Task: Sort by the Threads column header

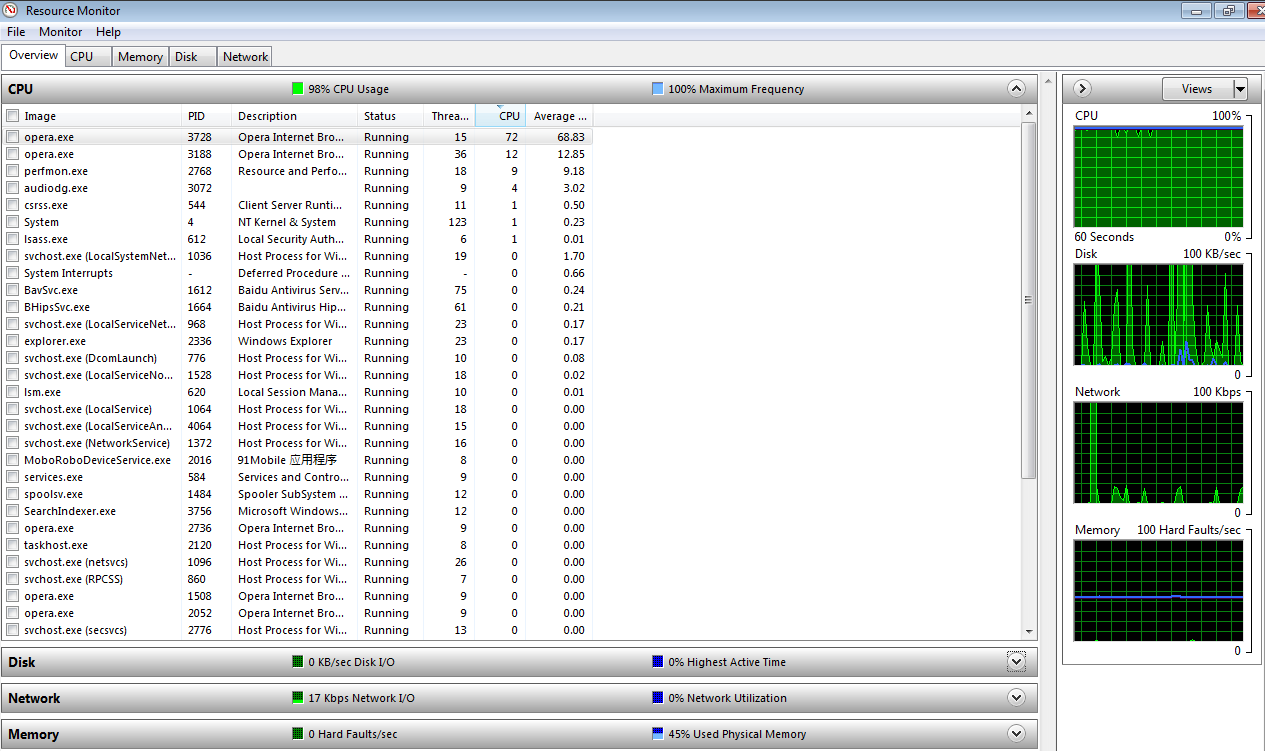Action: click(449, 116)
